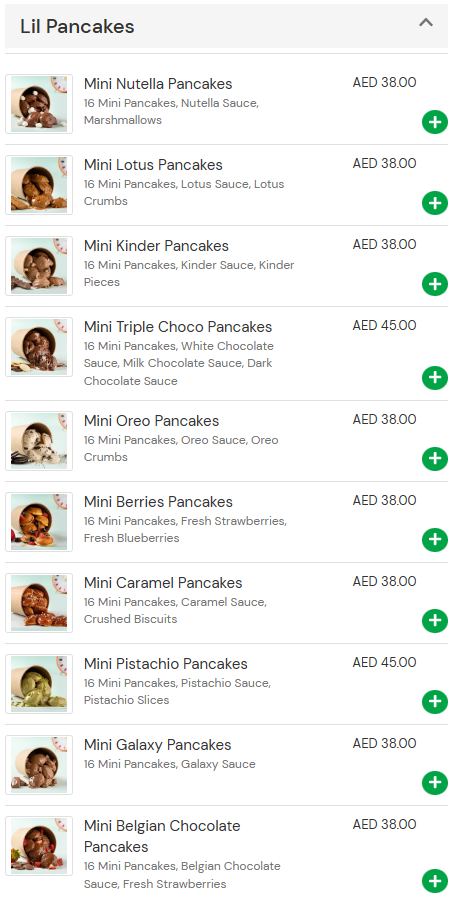Viewport: 457px width, 910px height.
Task: View Mini Oreo Pancakes thumbnail image
Action: (39, 441)
